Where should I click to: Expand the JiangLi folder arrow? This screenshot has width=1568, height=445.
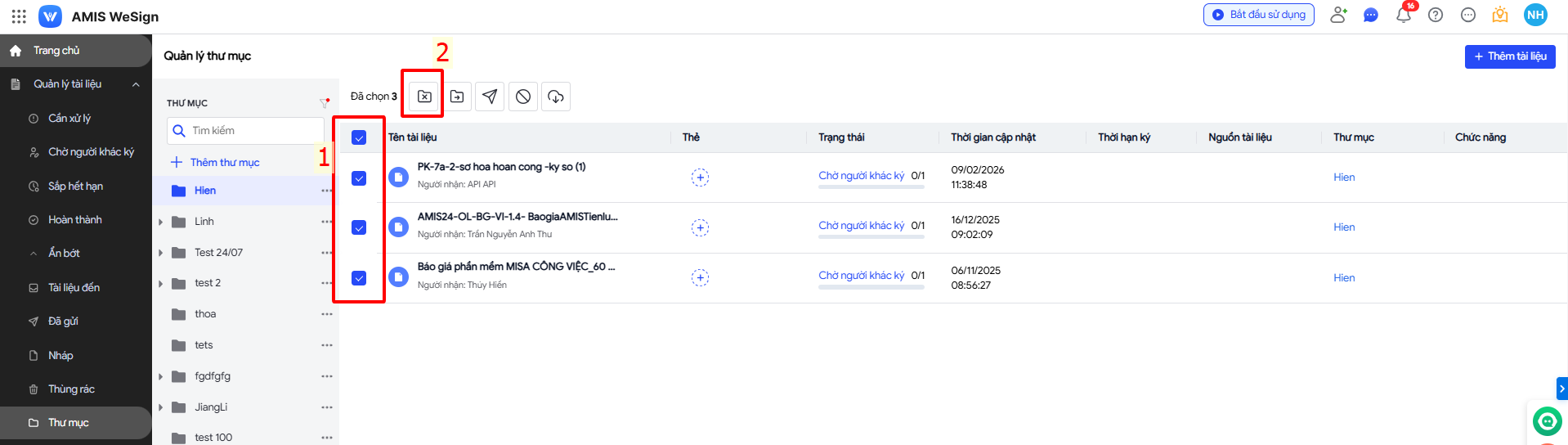coord(161,407)
